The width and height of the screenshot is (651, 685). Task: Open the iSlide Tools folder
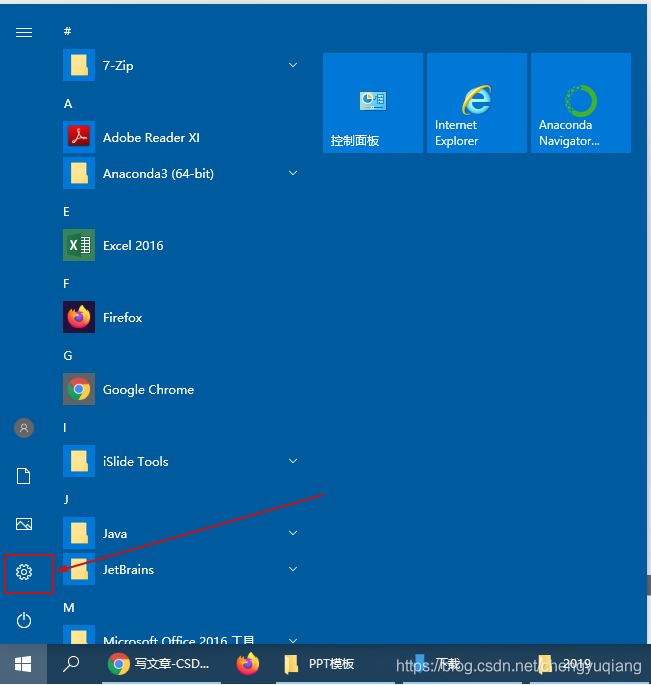[x=182, y=461]
